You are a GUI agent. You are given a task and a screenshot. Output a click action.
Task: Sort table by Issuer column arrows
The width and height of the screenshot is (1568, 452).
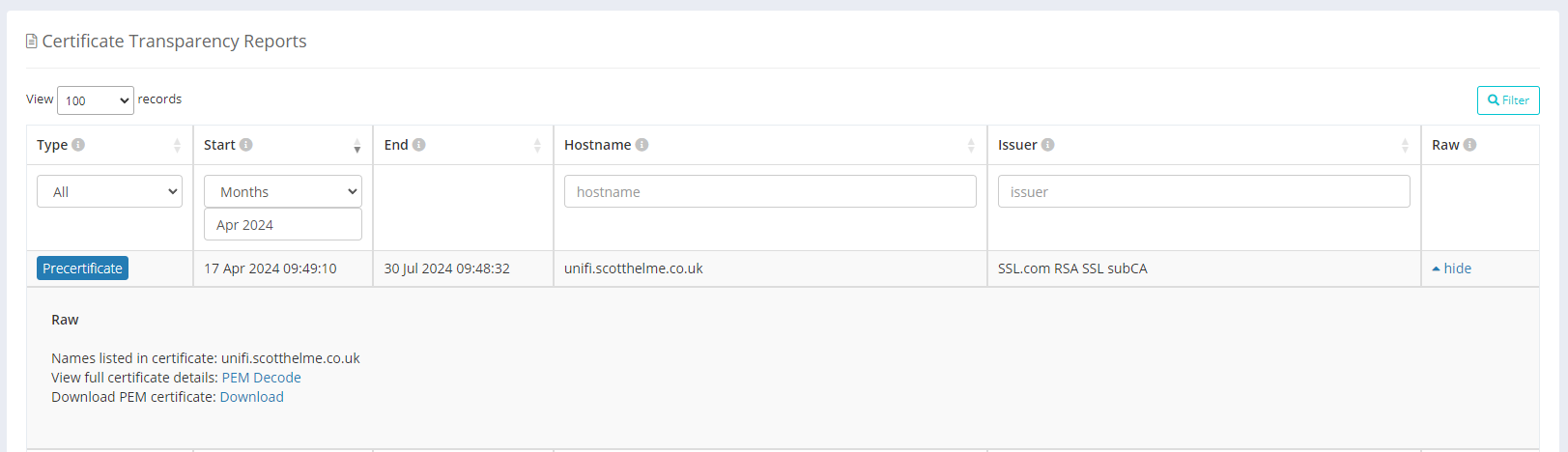pos(1405,145)
